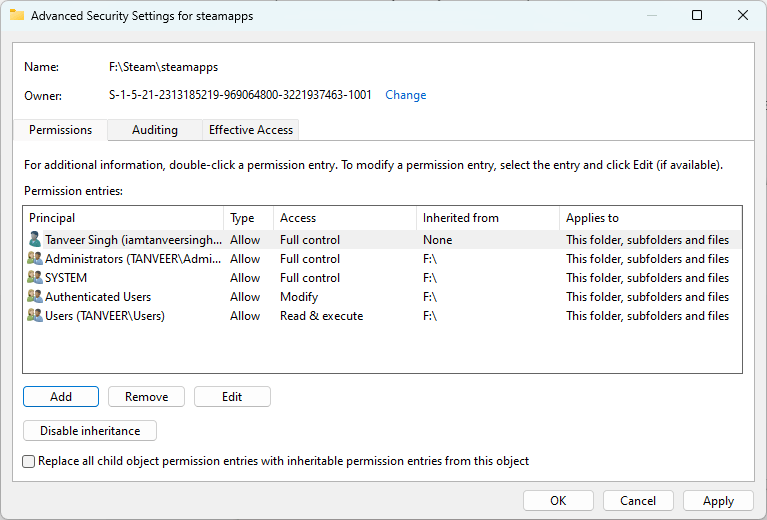The image size is (767, 520).
Task: Sort by the Inherited from column header
Action: tap(488, 218)
